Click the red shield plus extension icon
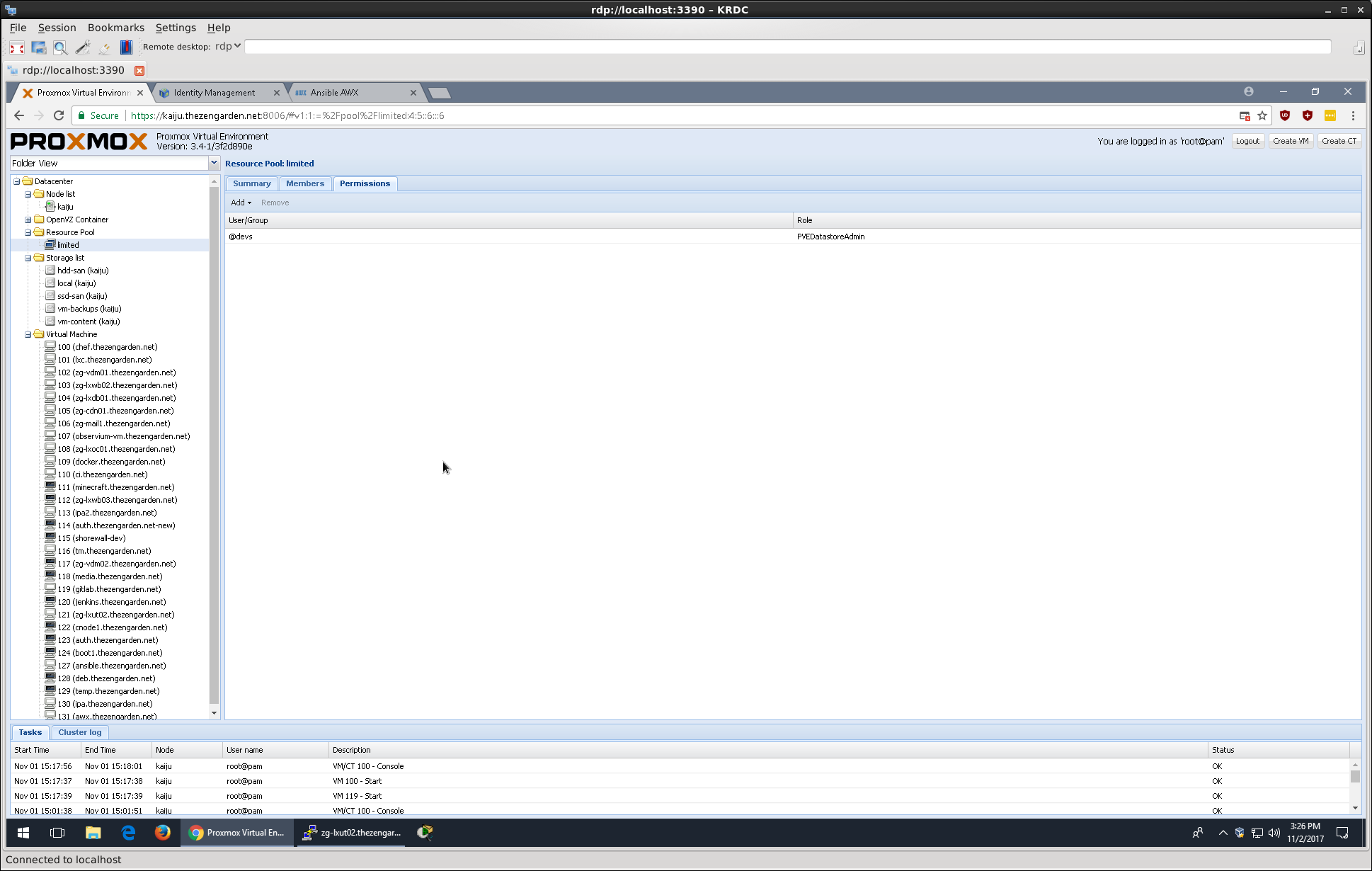The image size is (1372, 871). (1308, 115)
